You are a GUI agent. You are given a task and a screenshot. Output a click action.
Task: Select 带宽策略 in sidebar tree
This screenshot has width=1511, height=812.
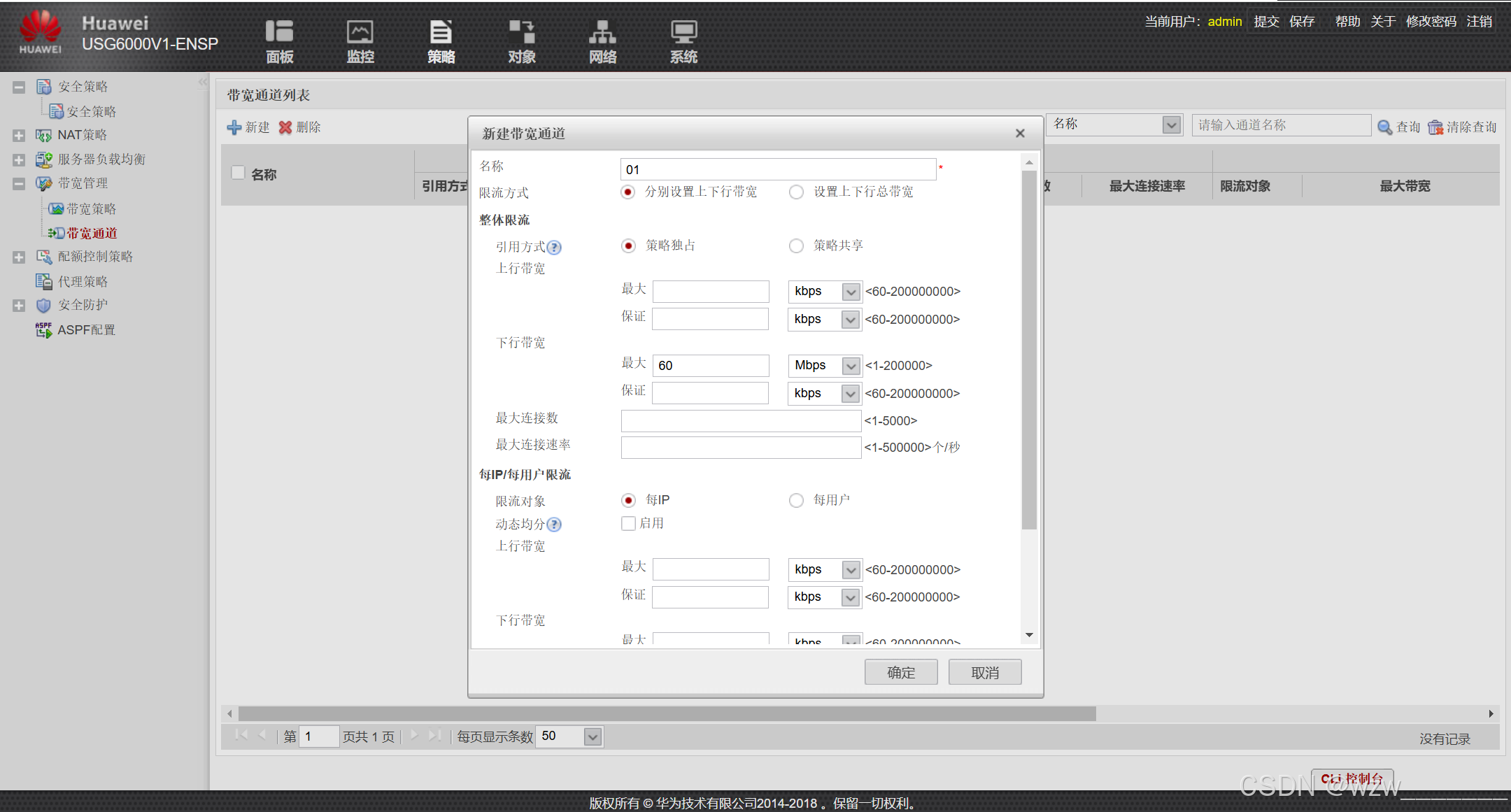click(x=91, y=209)
